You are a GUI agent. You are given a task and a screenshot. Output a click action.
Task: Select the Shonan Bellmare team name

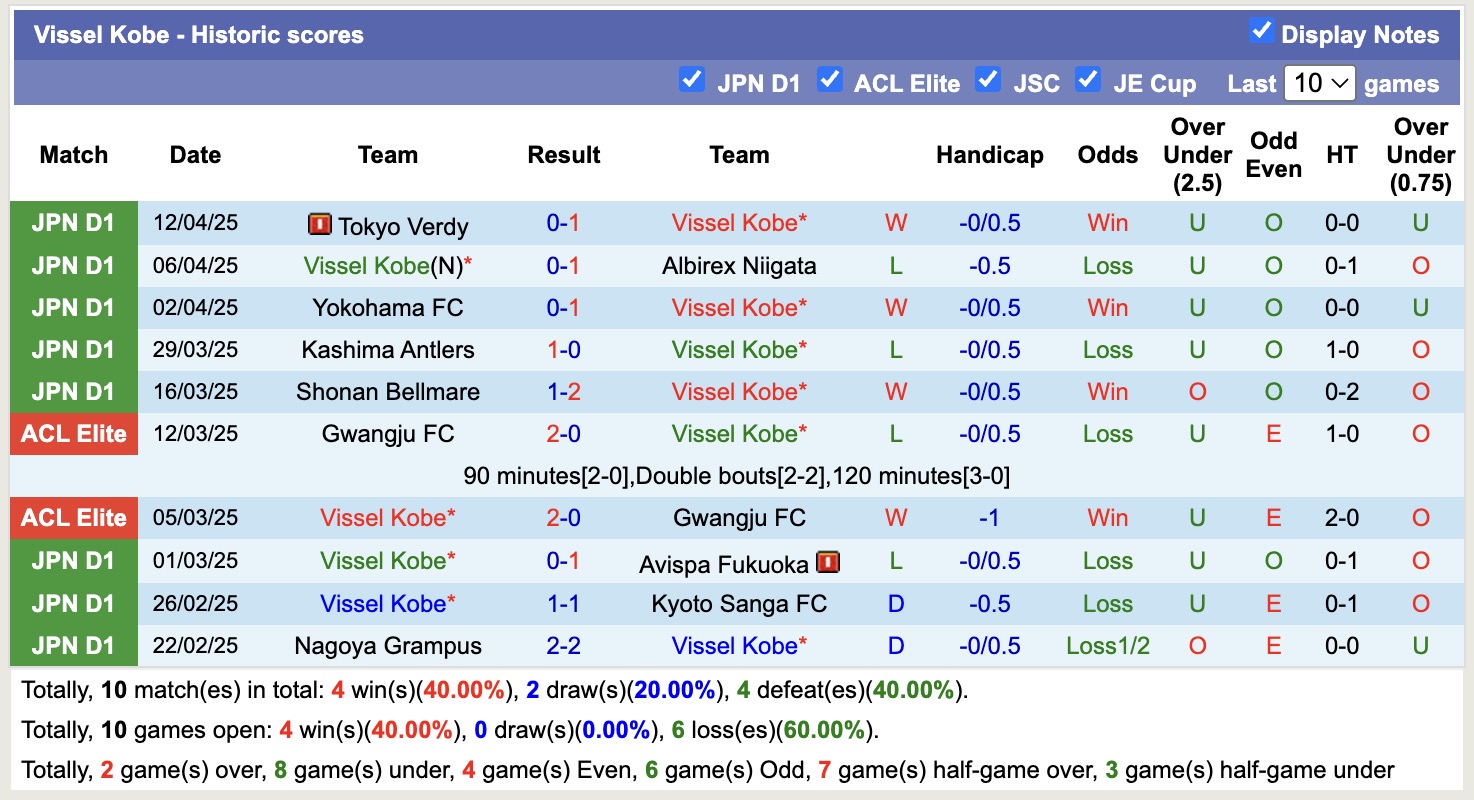point(388,392)
